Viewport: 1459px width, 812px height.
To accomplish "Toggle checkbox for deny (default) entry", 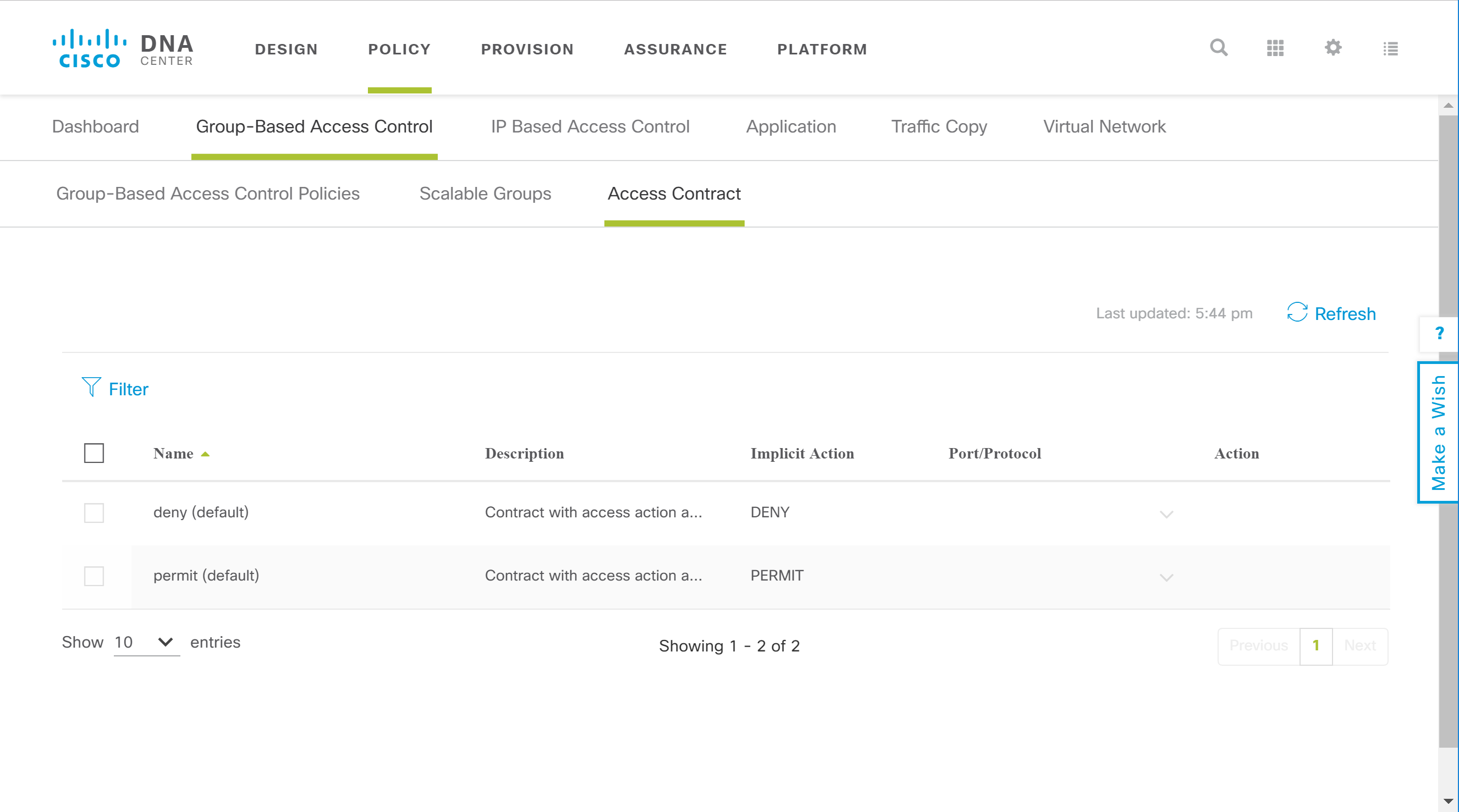I will coord(94,512).
